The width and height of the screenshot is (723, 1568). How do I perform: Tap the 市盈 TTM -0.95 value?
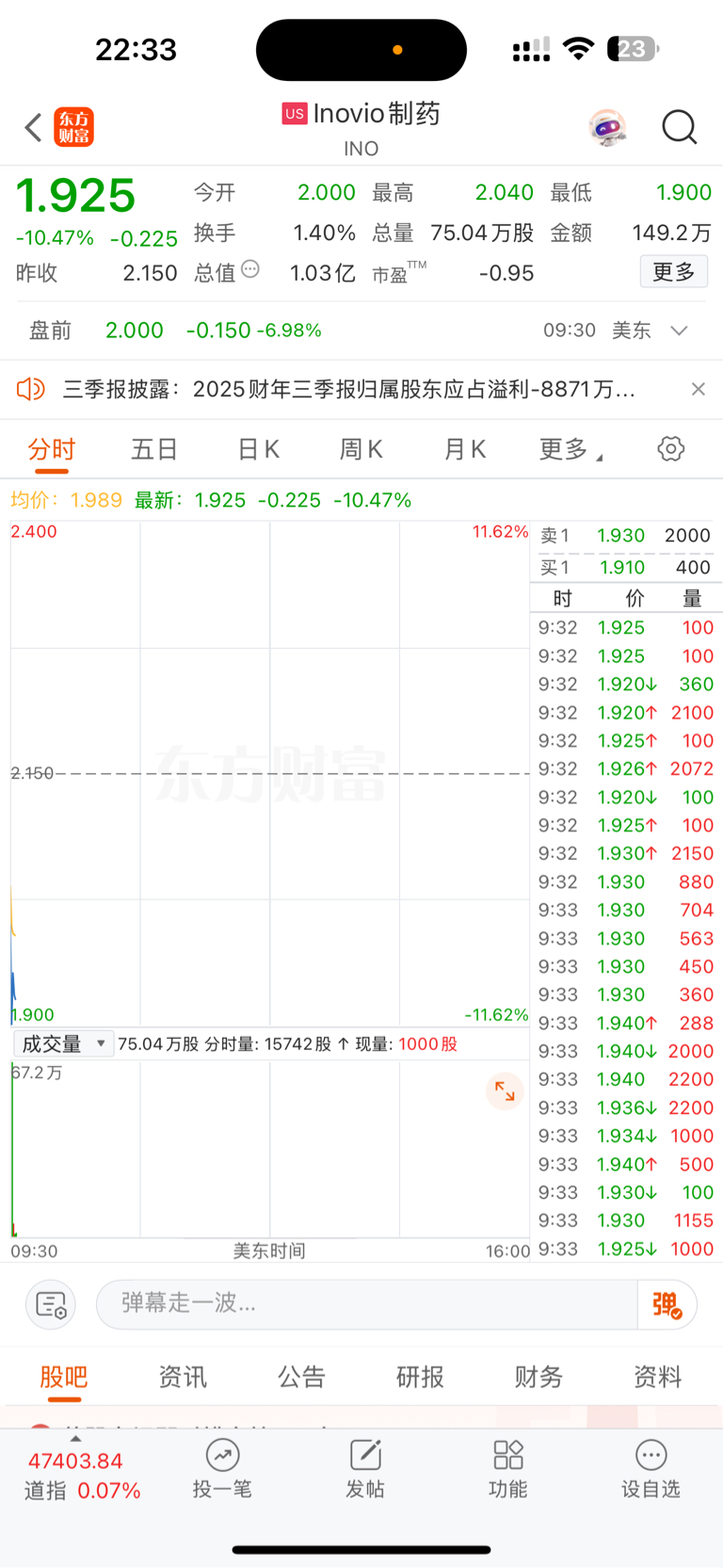(506, 273)
